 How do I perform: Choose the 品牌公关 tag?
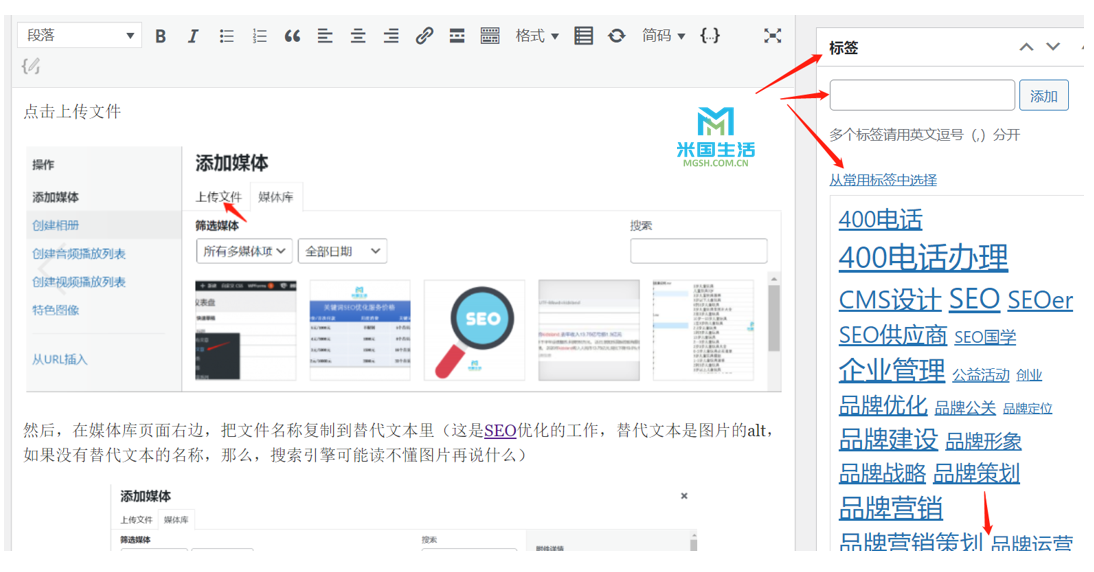(x=965, y=408)
